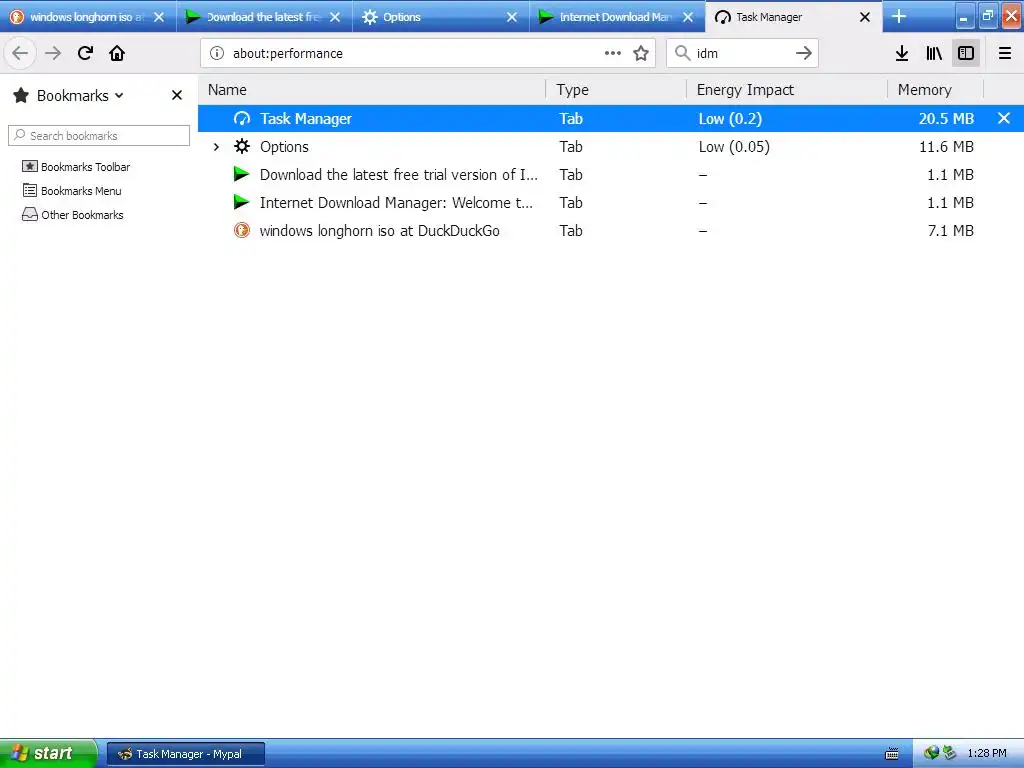Viewport: 1024px width, 768px height.
Task: Close the Bookmarks sidebar
Action: point(176,95)
